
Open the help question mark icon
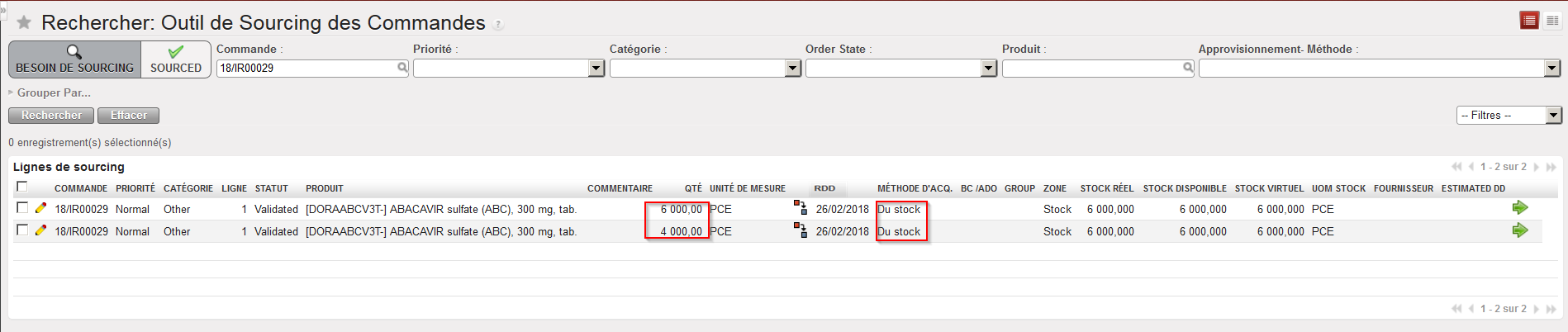498,25
